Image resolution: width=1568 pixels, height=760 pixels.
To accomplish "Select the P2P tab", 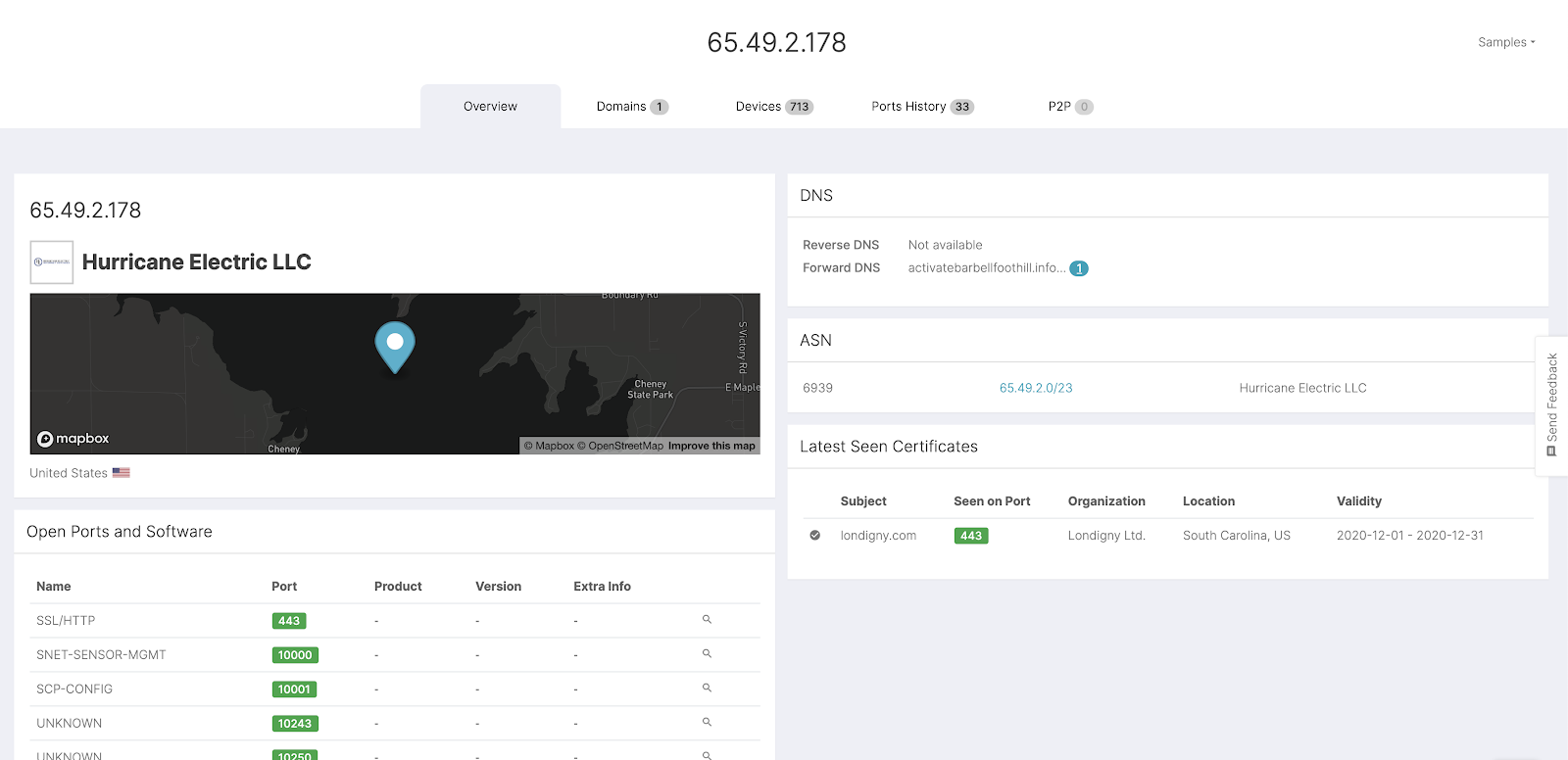I will click(x=1070, y=107).
